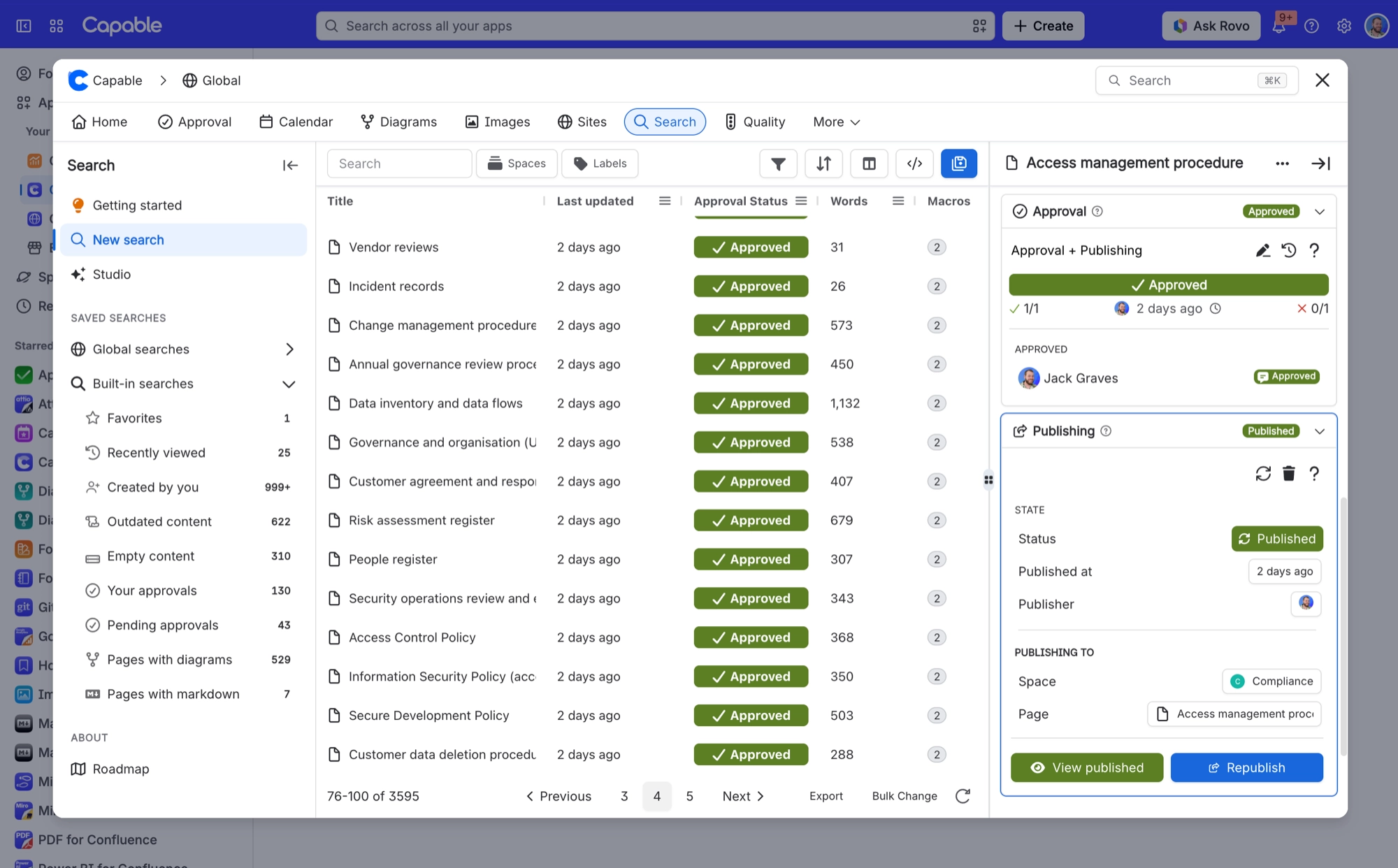
Task: Click the question mark icon in Publishing section
Action: (1314, 474)
